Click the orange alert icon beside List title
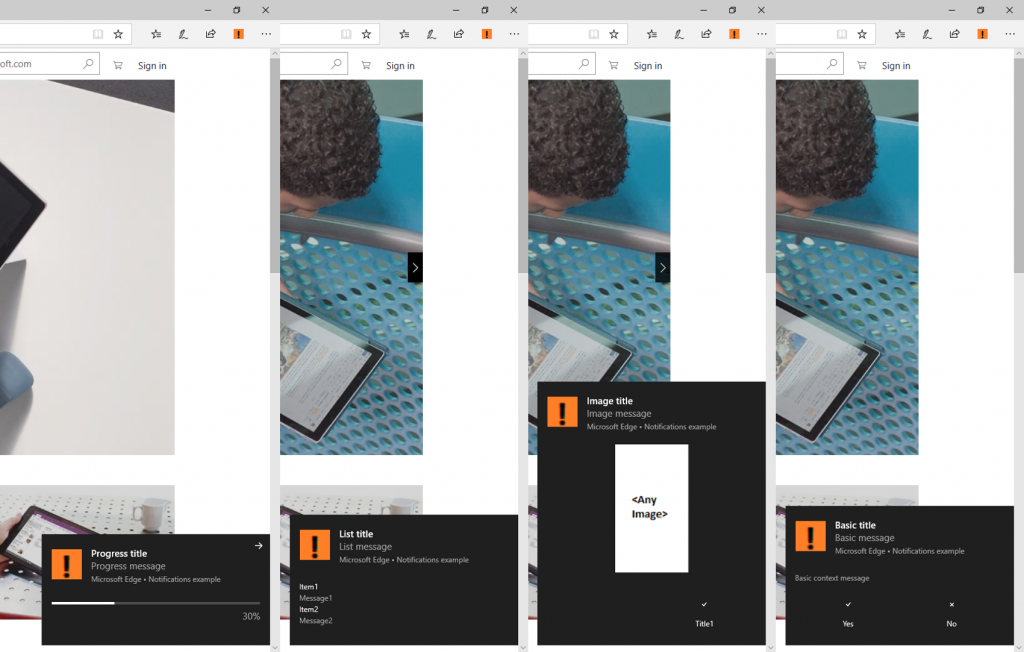The width and height of the screenshot is (1024, 652). point(314,545)
